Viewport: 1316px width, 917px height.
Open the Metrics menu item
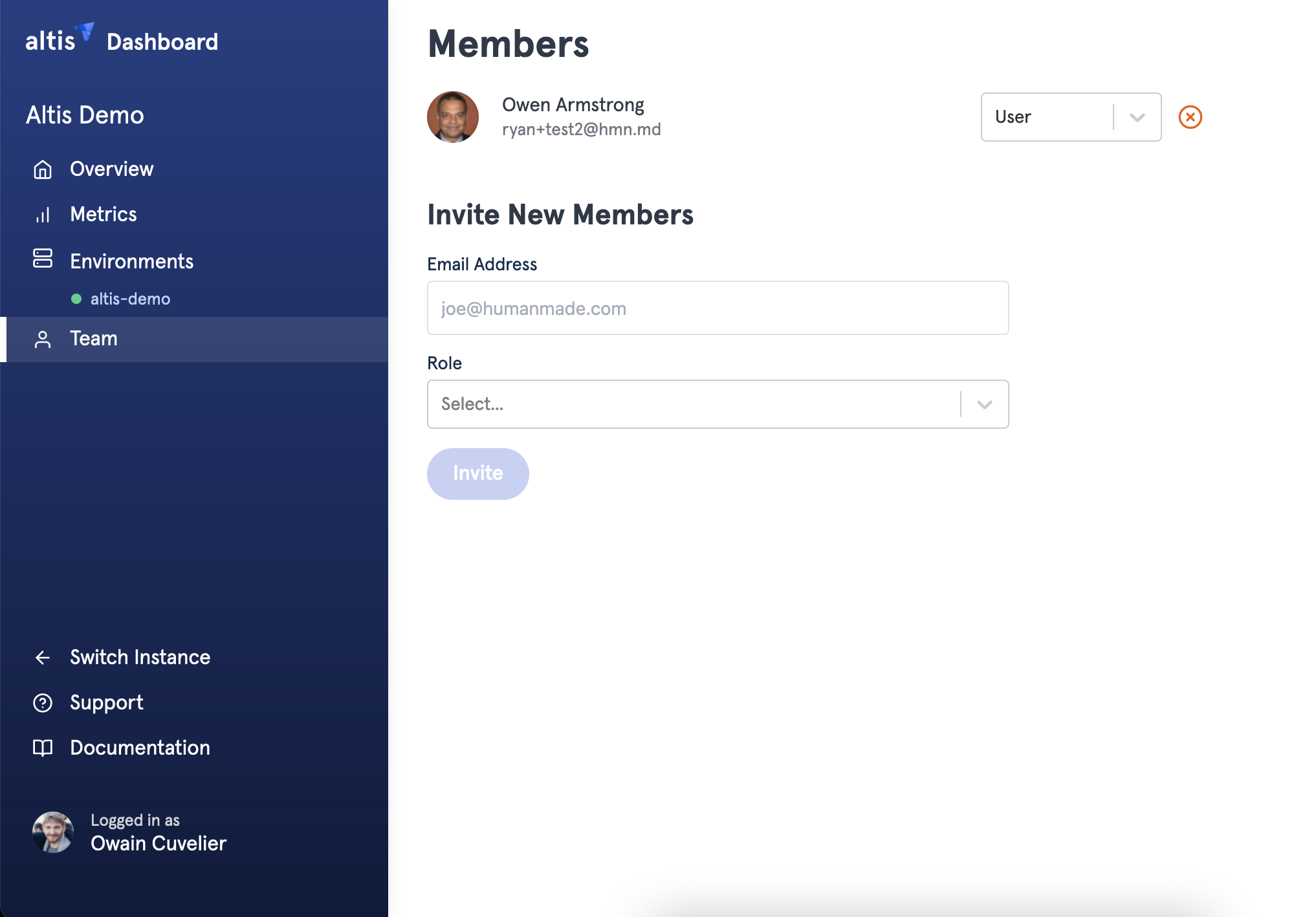point(104,215)
